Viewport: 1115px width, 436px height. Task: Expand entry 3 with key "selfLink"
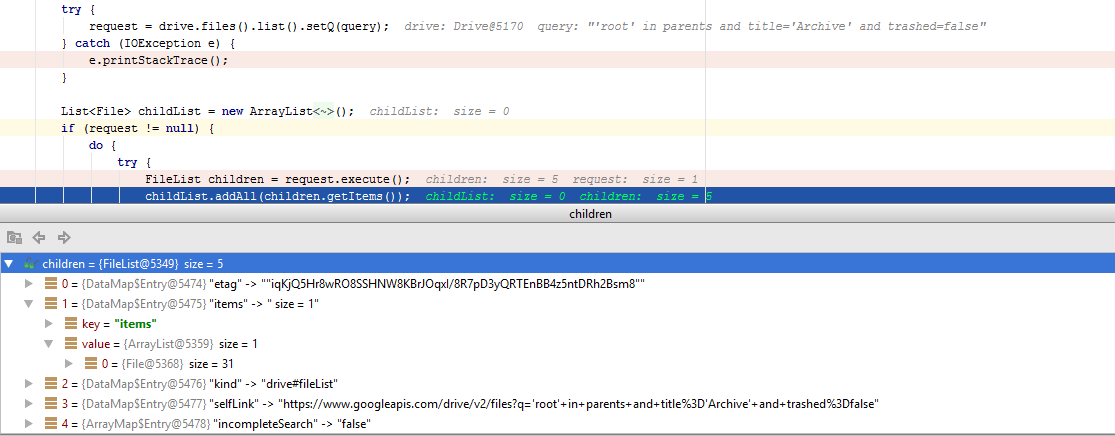[28, 404]
